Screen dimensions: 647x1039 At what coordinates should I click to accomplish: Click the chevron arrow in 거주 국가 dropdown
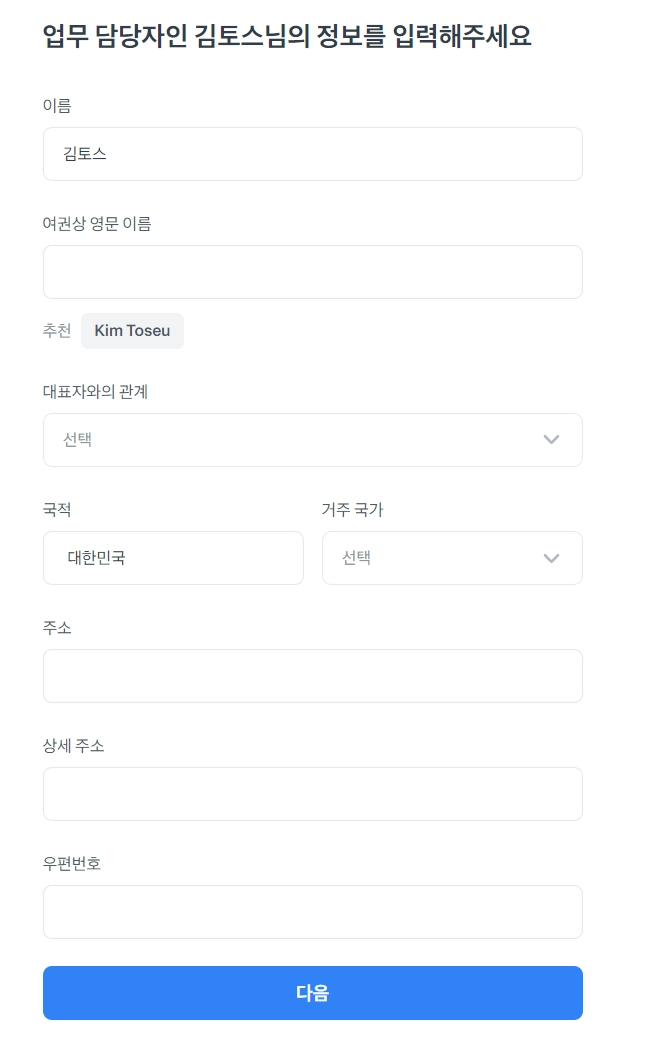point(551,558)
